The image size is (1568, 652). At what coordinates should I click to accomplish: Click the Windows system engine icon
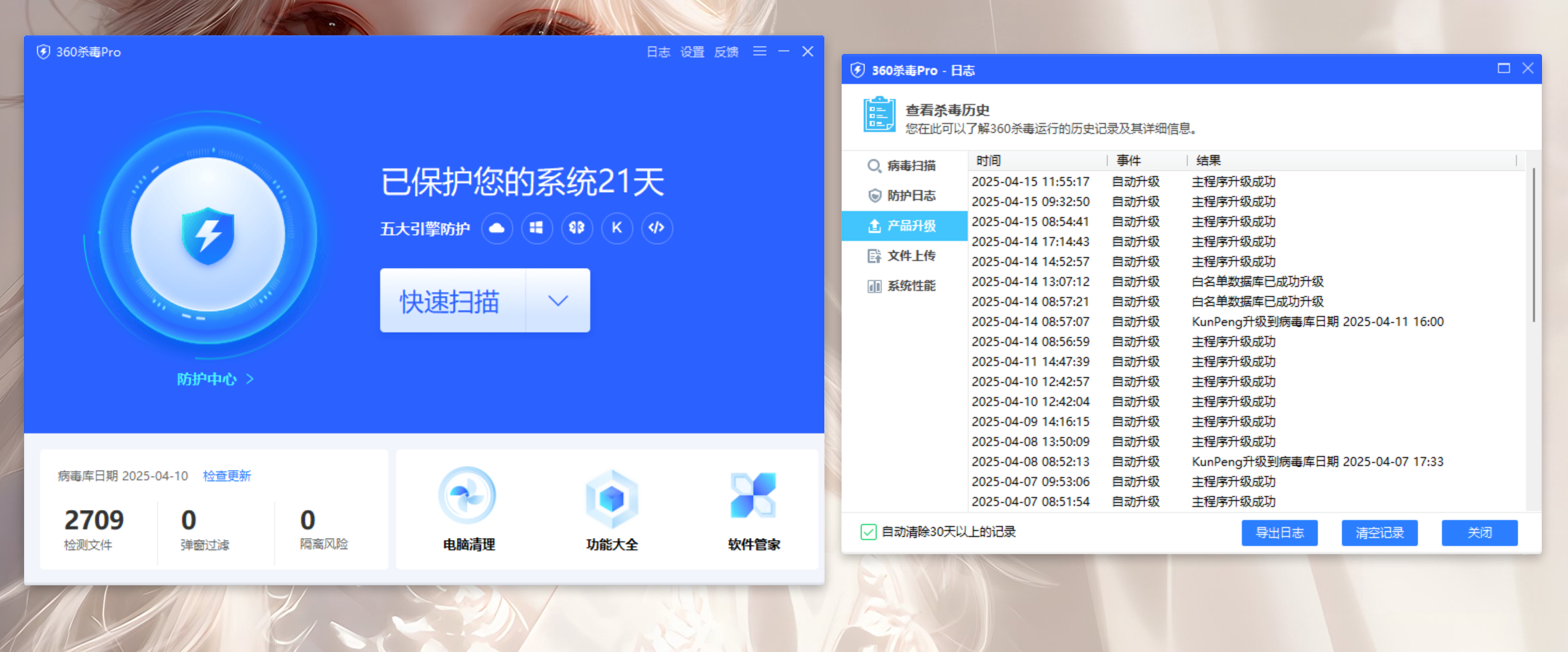click(537, 228)
